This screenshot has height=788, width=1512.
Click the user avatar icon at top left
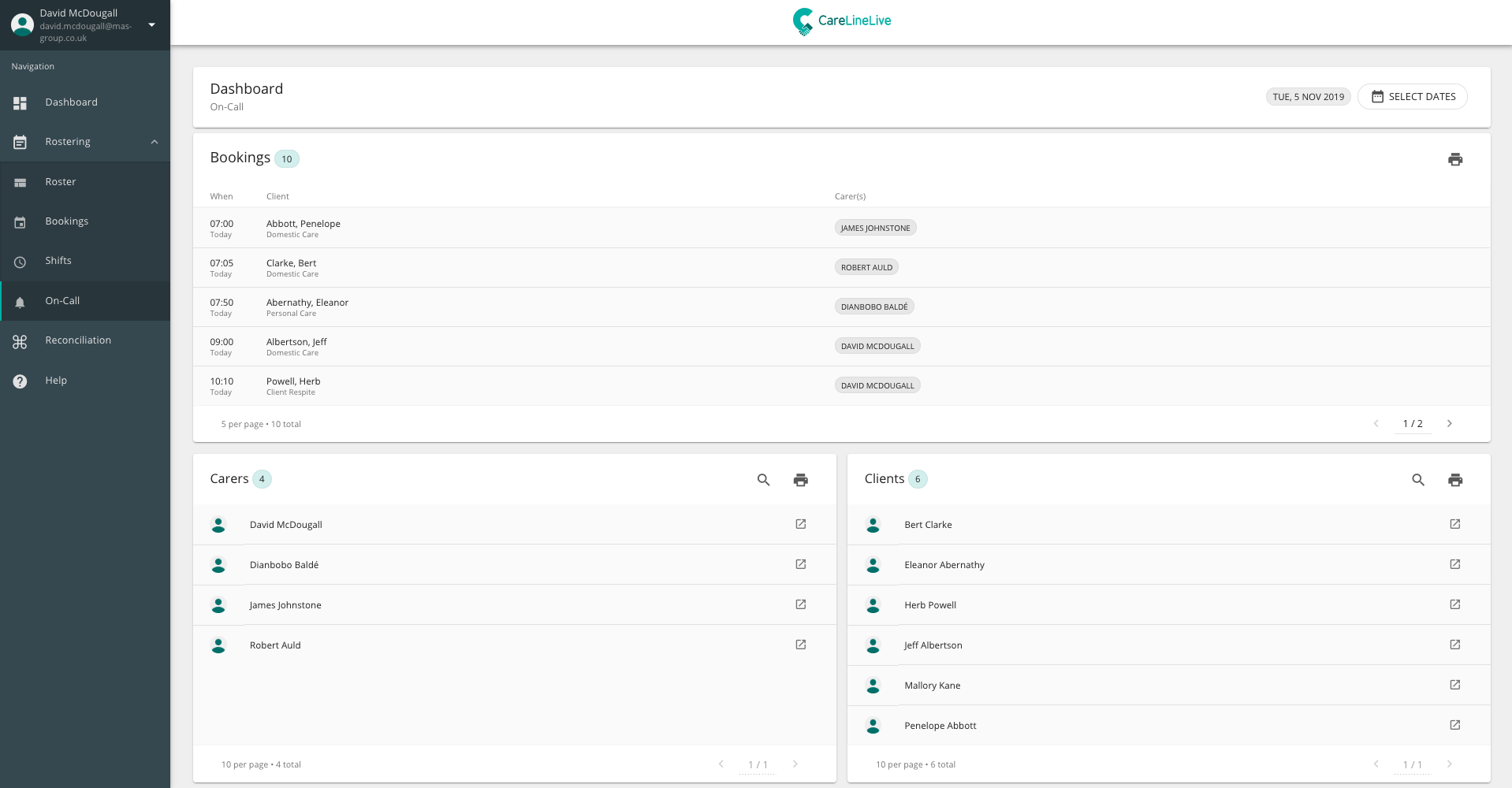[x=22, y=24]
